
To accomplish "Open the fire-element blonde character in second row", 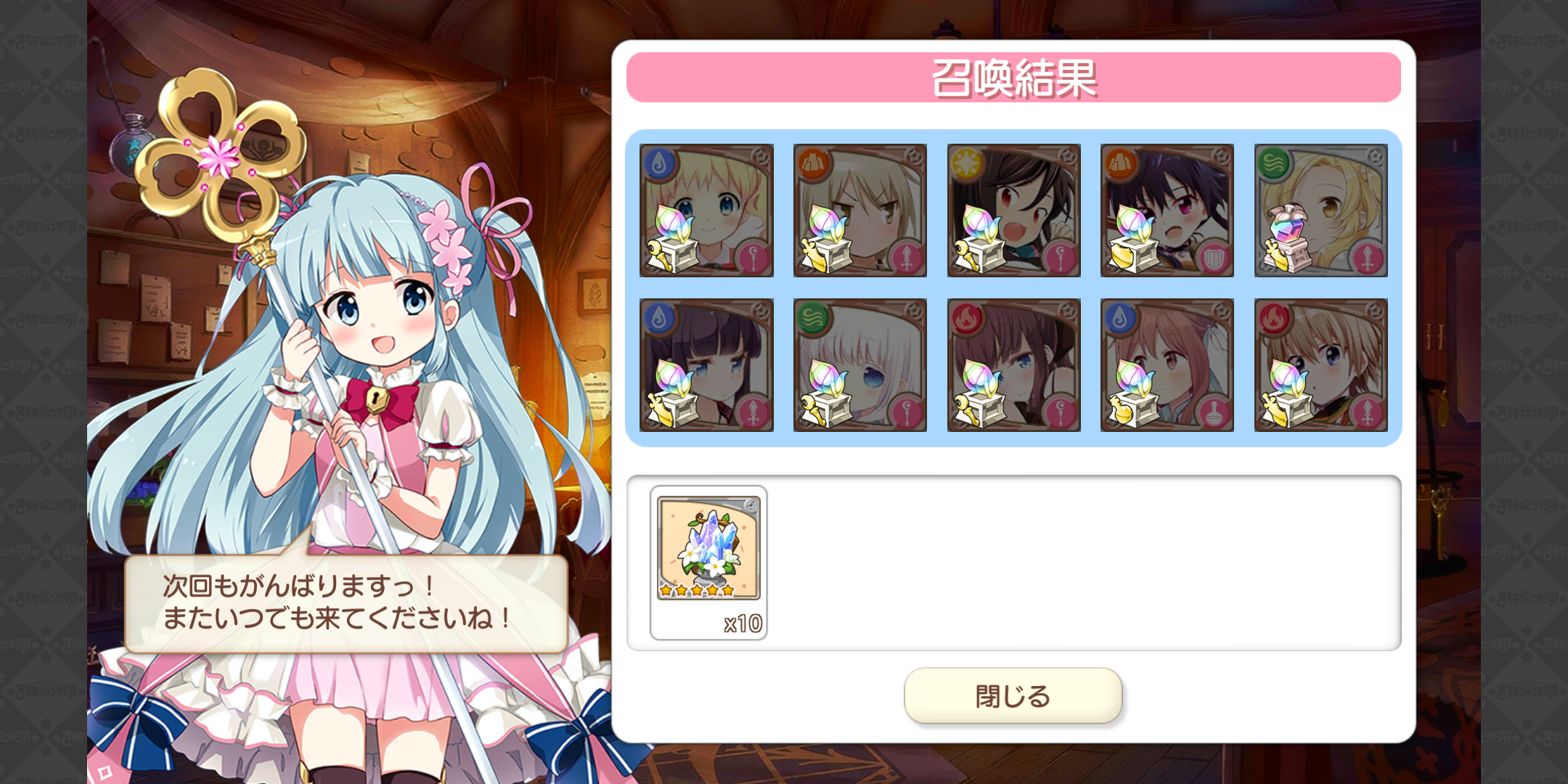I will click(1321, 365).
